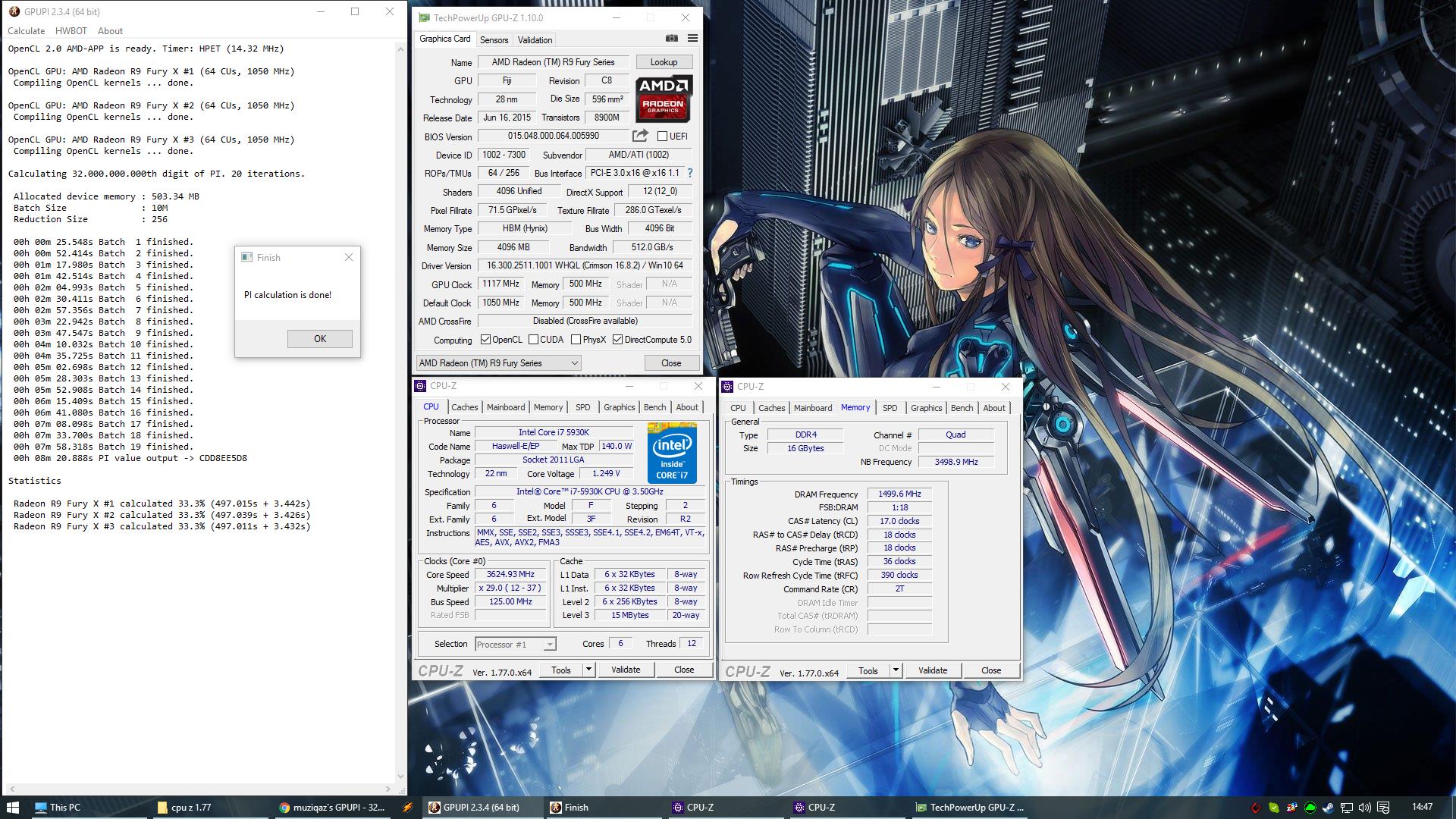
Task: Open the Steam tray icon
Action: [1329, 808]
